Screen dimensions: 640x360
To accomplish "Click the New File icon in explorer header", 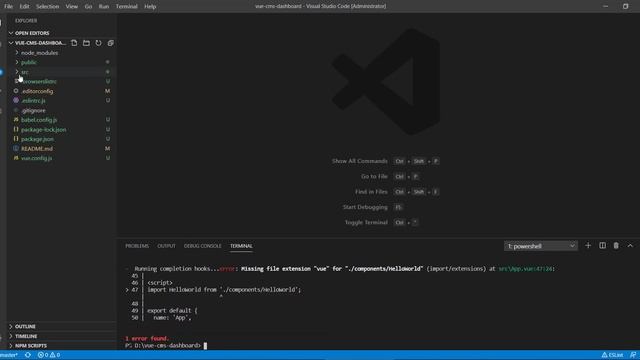I will click(x=74, y=43).
